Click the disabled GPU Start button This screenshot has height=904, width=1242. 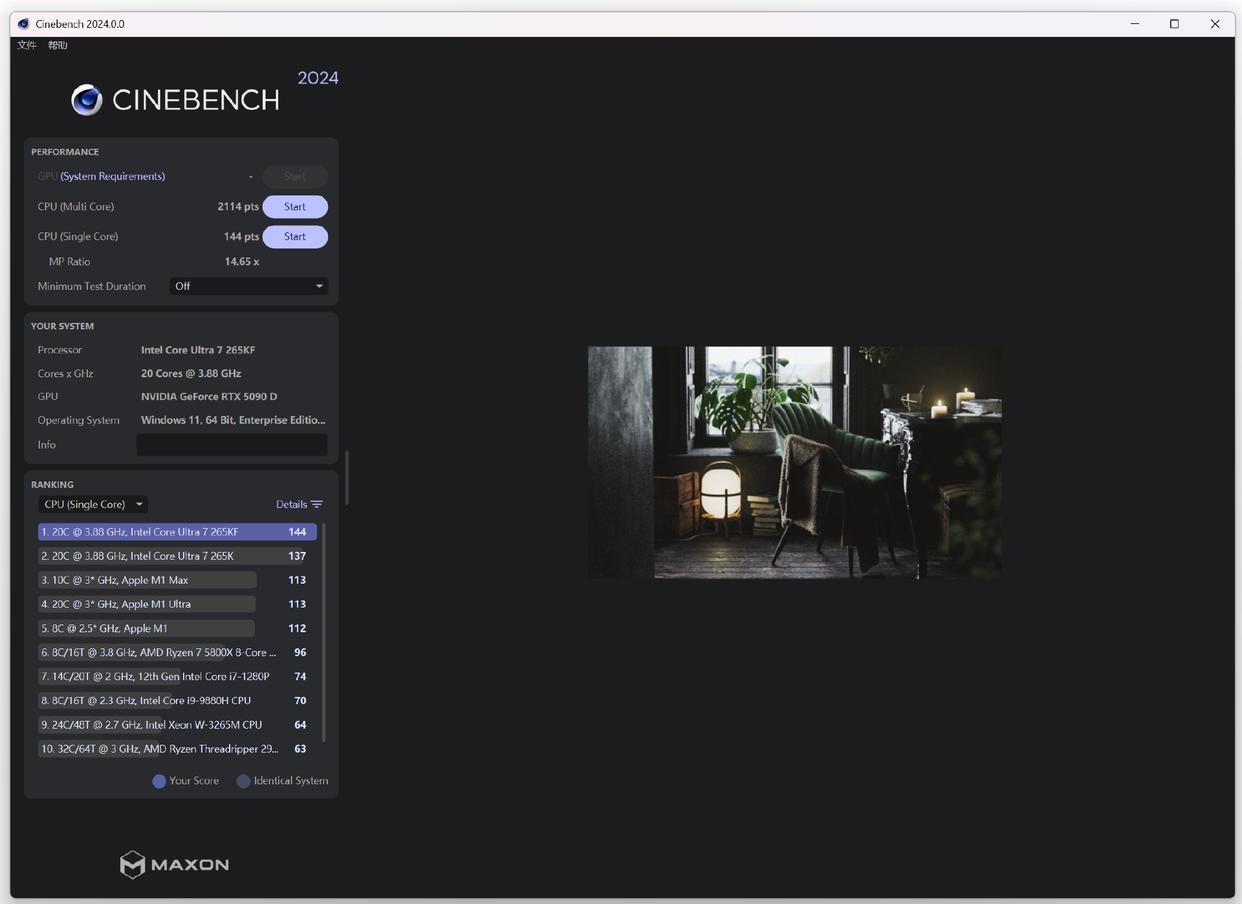click(x=295, y=177)
